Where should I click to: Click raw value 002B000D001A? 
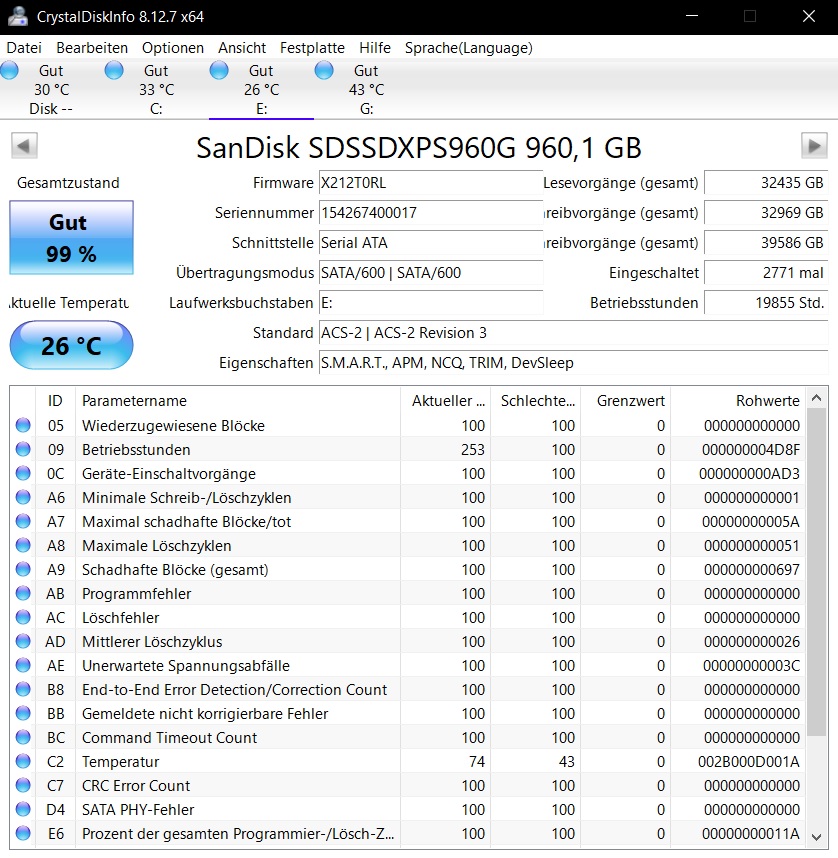click(x=748, y=761)
